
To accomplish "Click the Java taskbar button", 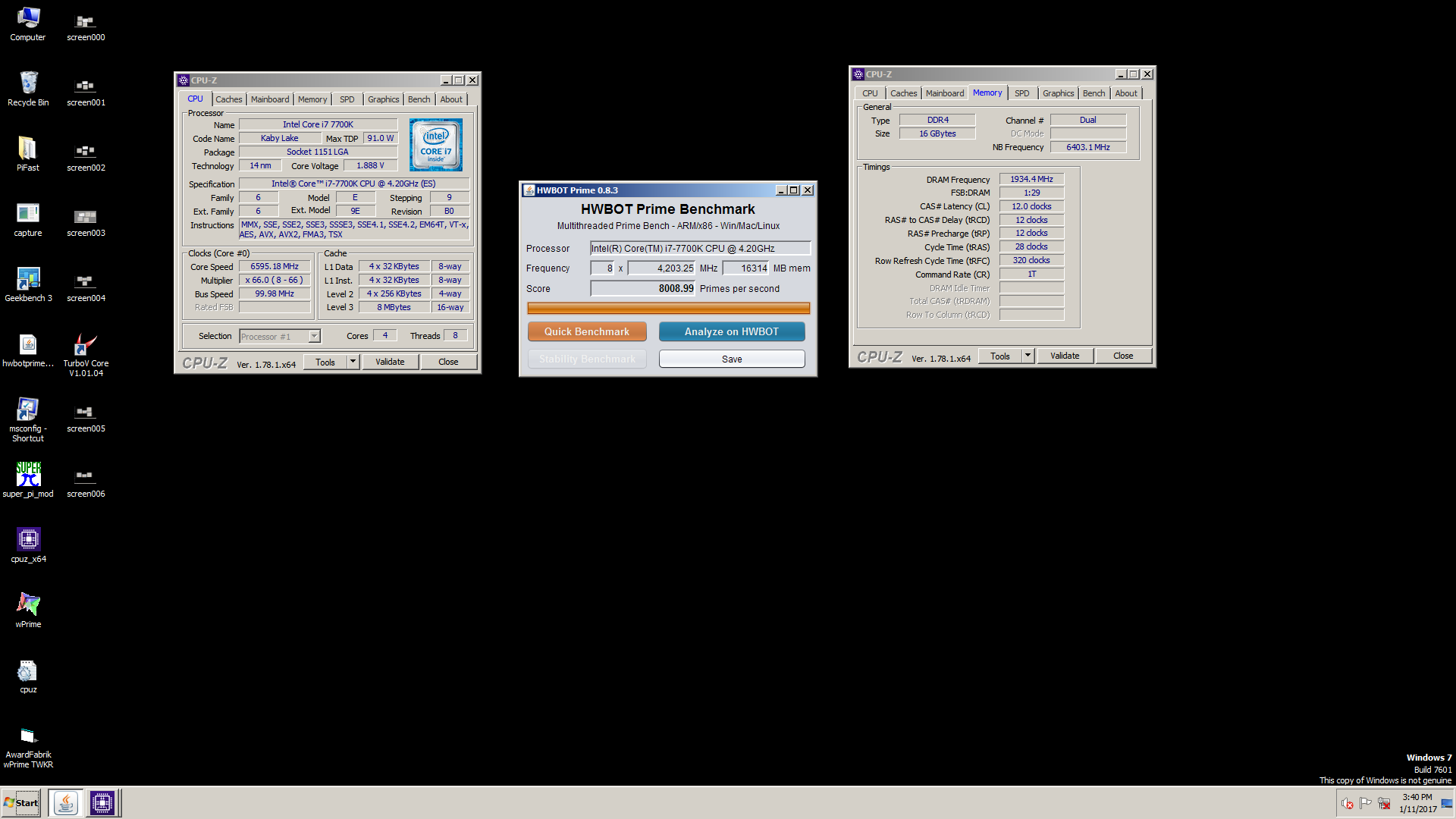I will tap(65, 802).
